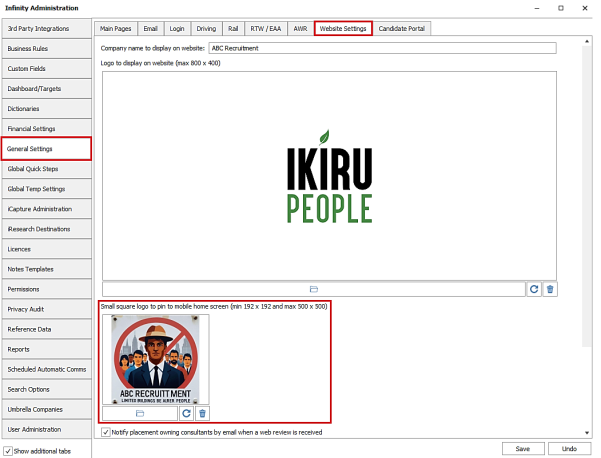Switch to Driving tab
Image resolution: width=601 pixels, height=458 pixels.
coord(206,29)
